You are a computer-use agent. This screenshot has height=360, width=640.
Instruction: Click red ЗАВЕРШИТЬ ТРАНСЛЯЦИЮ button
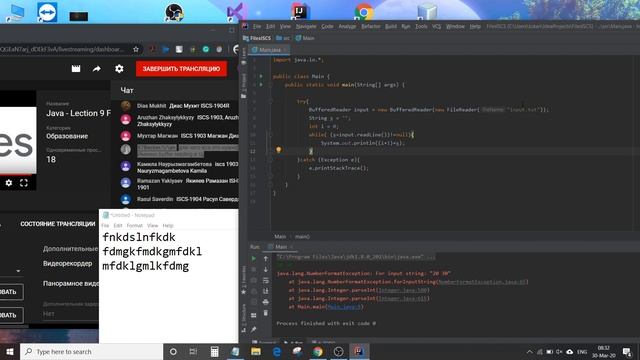click(x=181, y=69)
